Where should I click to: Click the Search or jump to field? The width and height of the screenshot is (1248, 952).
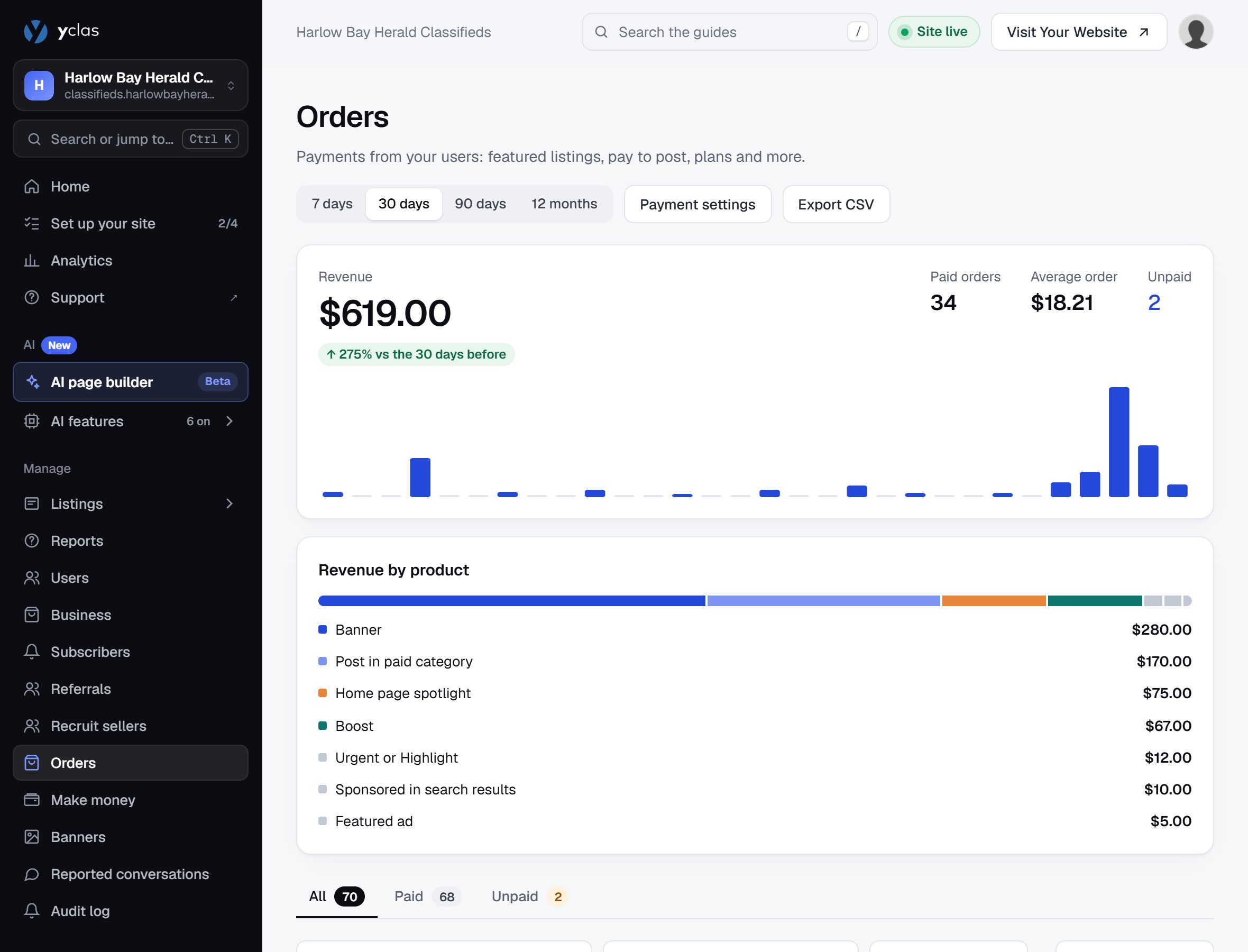coord(130,139)
